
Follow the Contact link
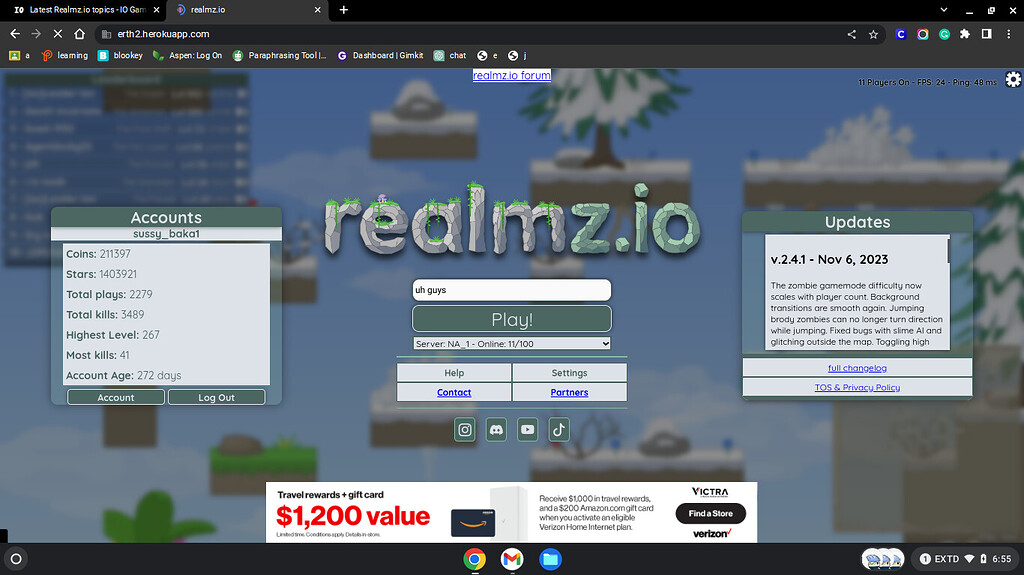(x=454, y=392)
